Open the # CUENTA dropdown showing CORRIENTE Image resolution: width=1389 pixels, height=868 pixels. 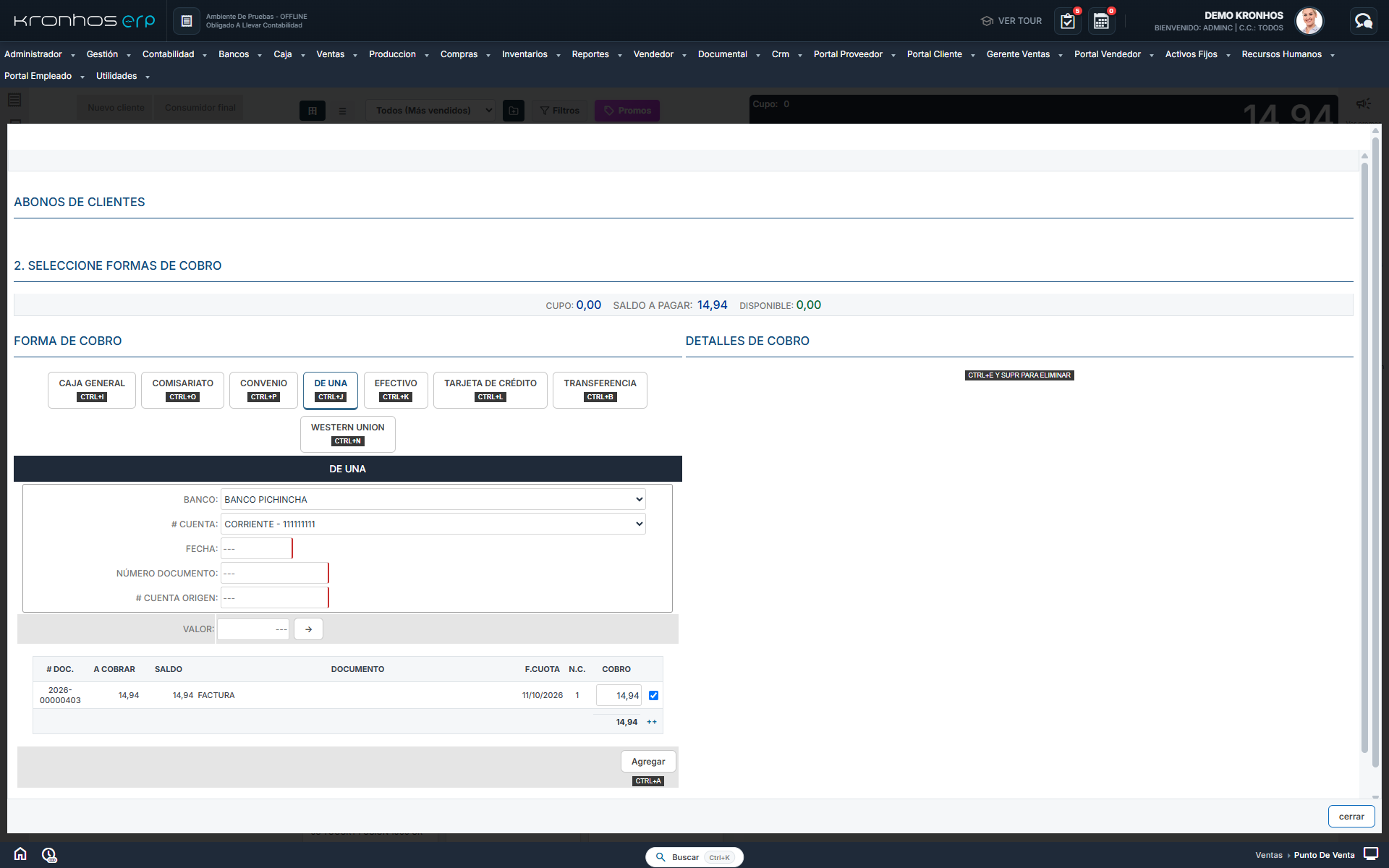(433, 524)
